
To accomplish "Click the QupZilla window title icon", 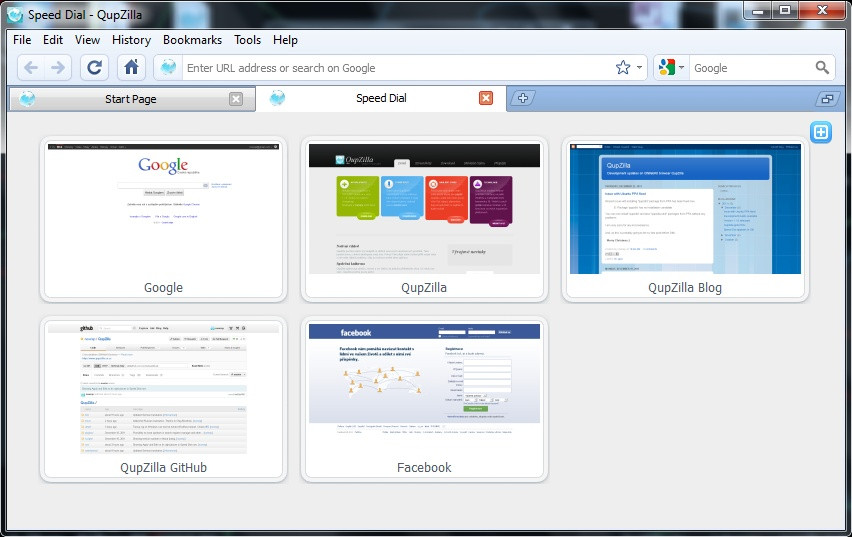I will point(15,15).
